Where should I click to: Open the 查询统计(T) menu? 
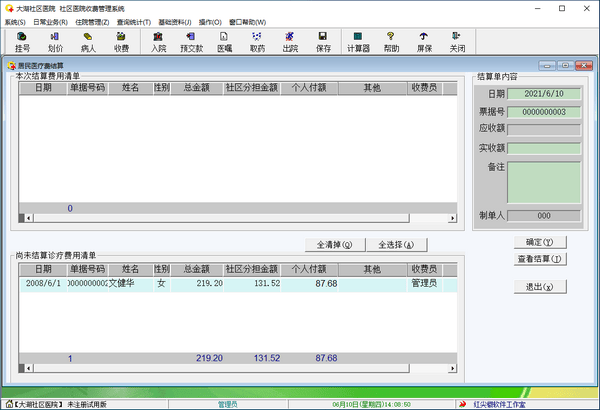[x=134, y=21]
